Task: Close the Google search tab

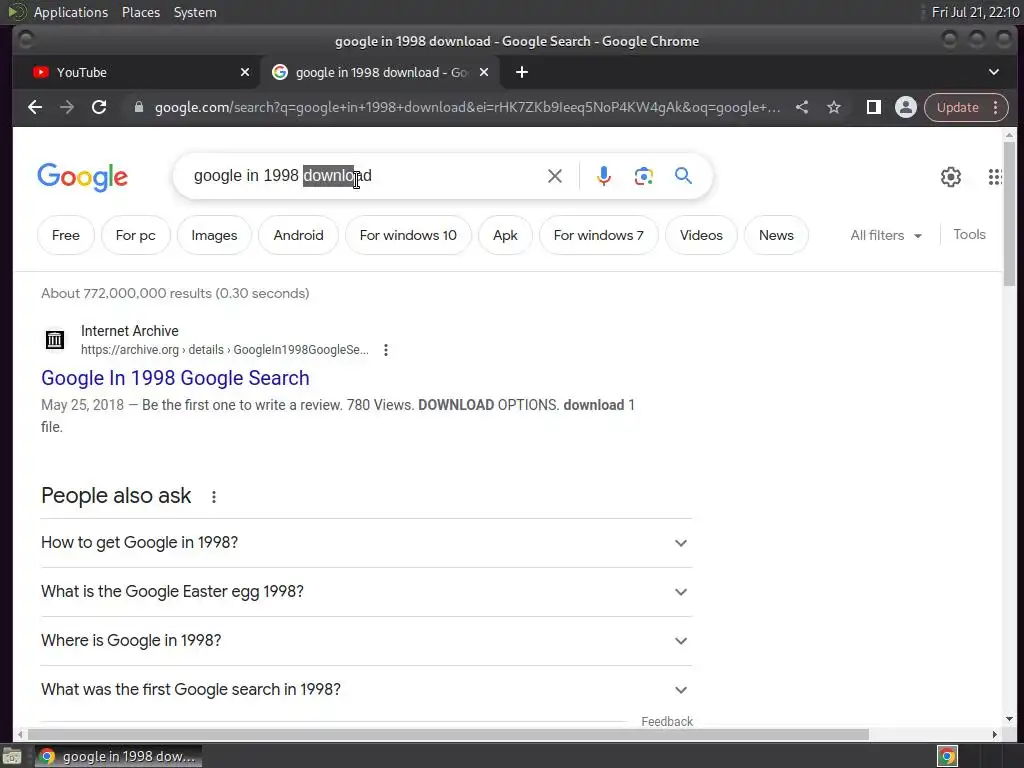Action: point(484,72)
